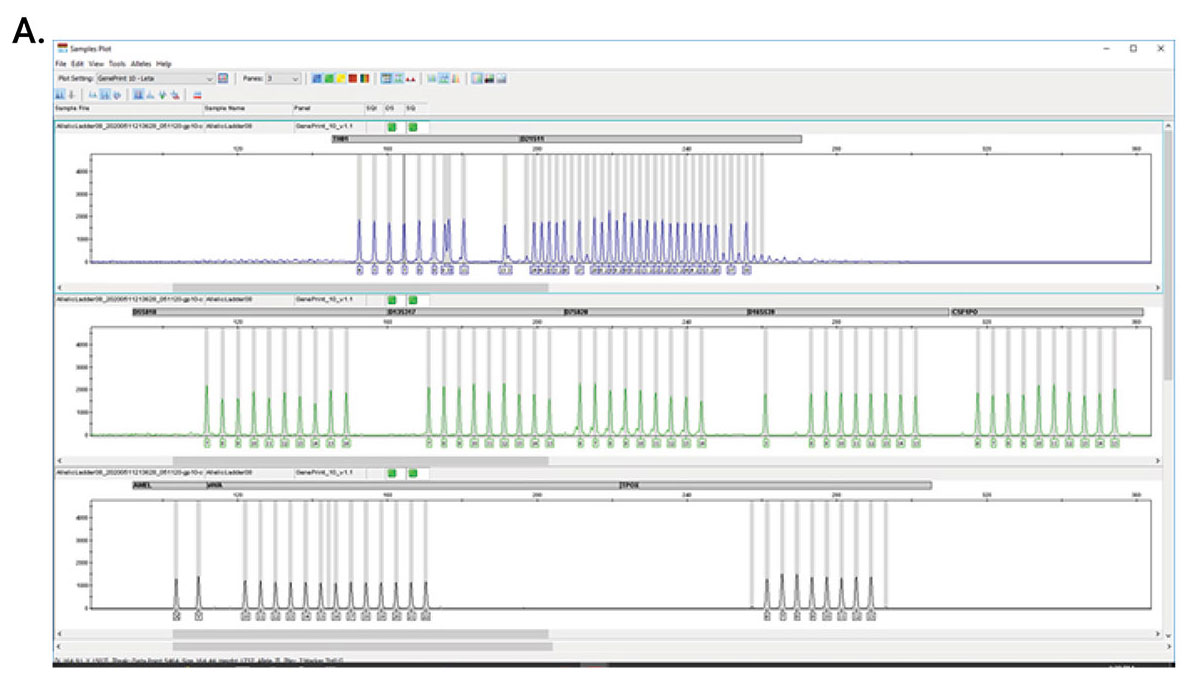
Task: Click the sample header table icon
Action: [386, 78]
